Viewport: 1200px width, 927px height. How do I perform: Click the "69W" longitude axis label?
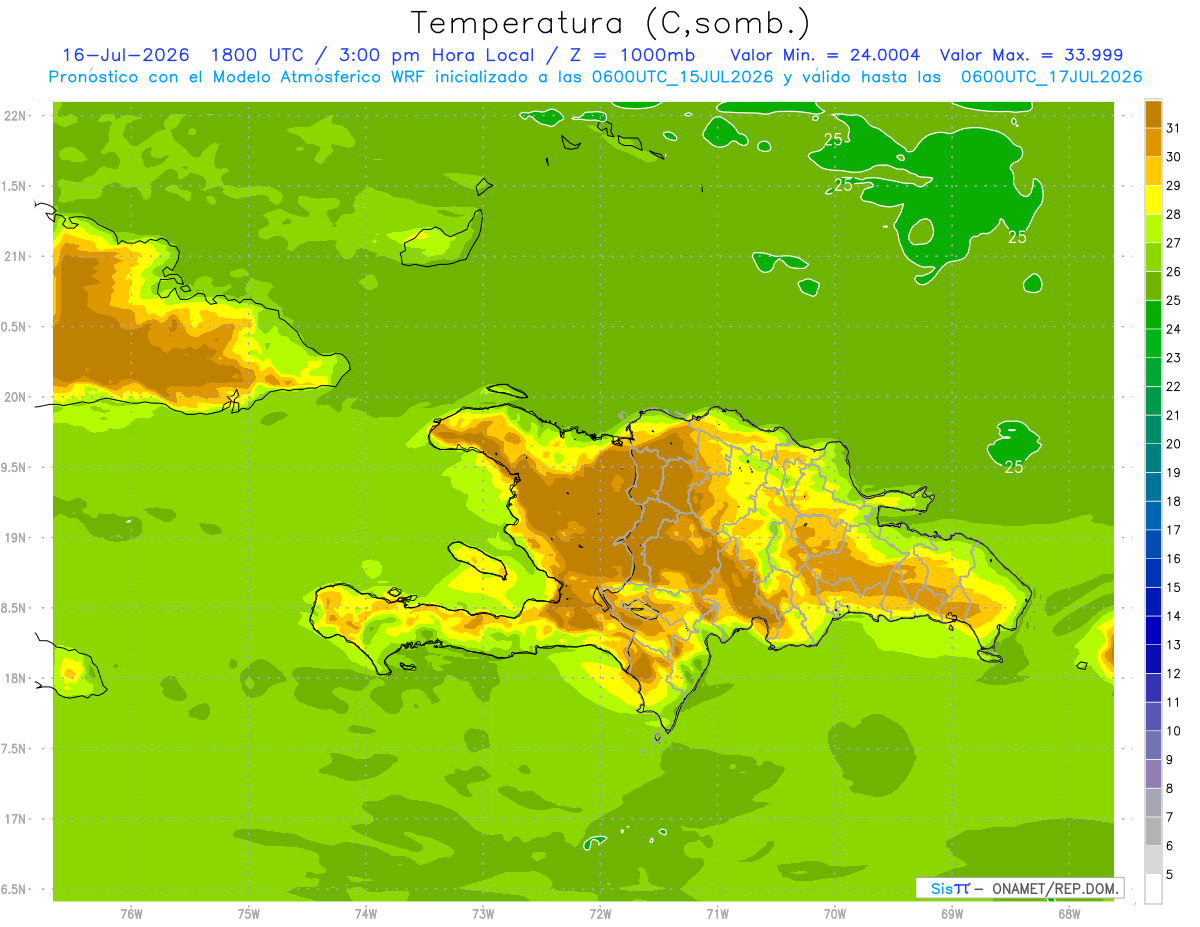[952, 913]
